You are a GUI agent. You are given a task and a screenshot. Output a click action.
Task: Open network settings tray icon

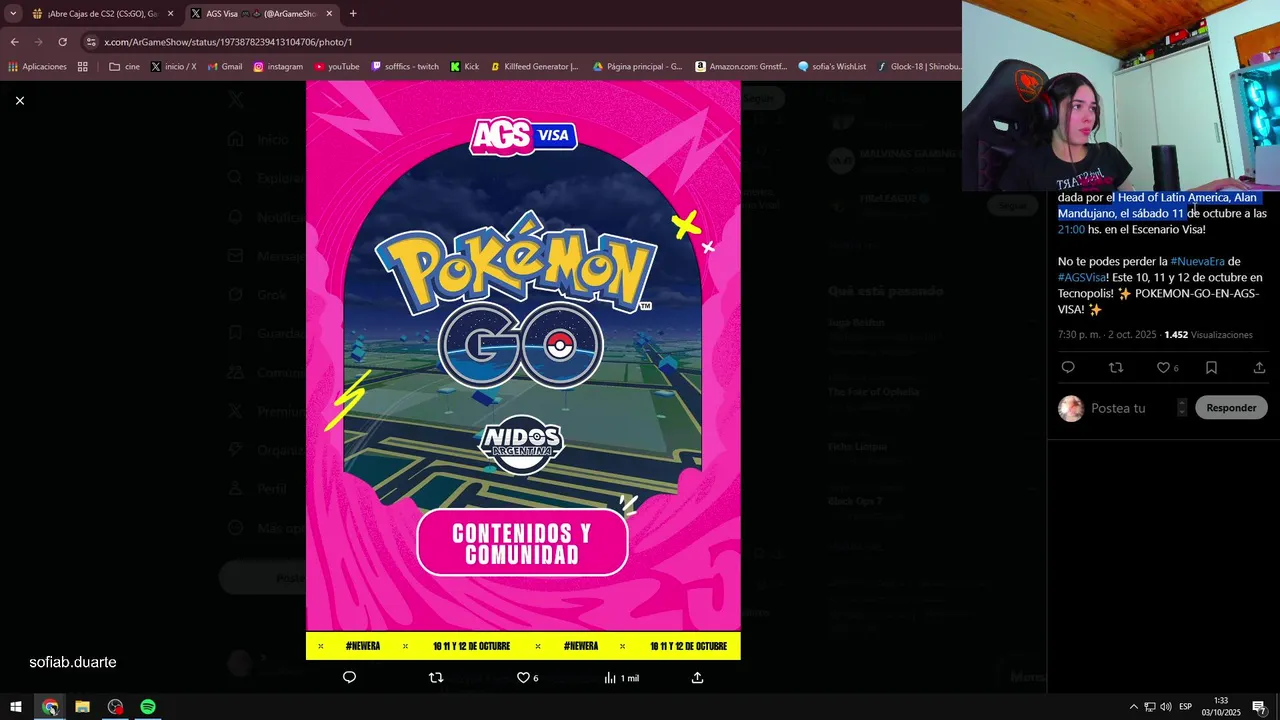(1149, 707)
